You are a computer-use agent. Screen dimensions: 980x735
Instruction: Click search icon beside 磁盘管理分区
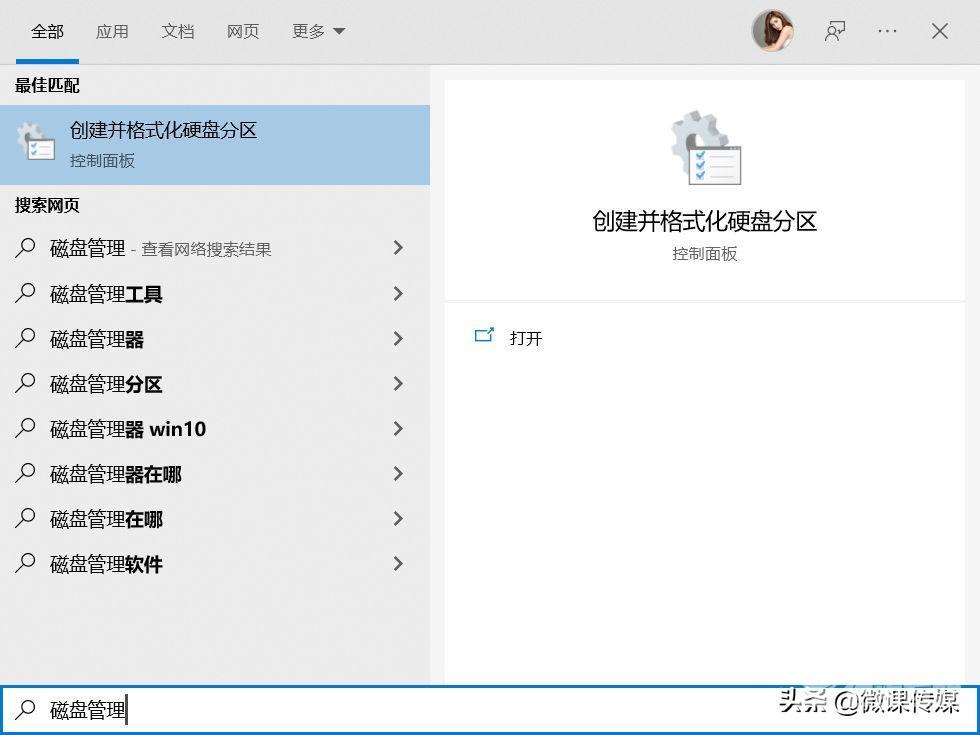coord(25,383)
